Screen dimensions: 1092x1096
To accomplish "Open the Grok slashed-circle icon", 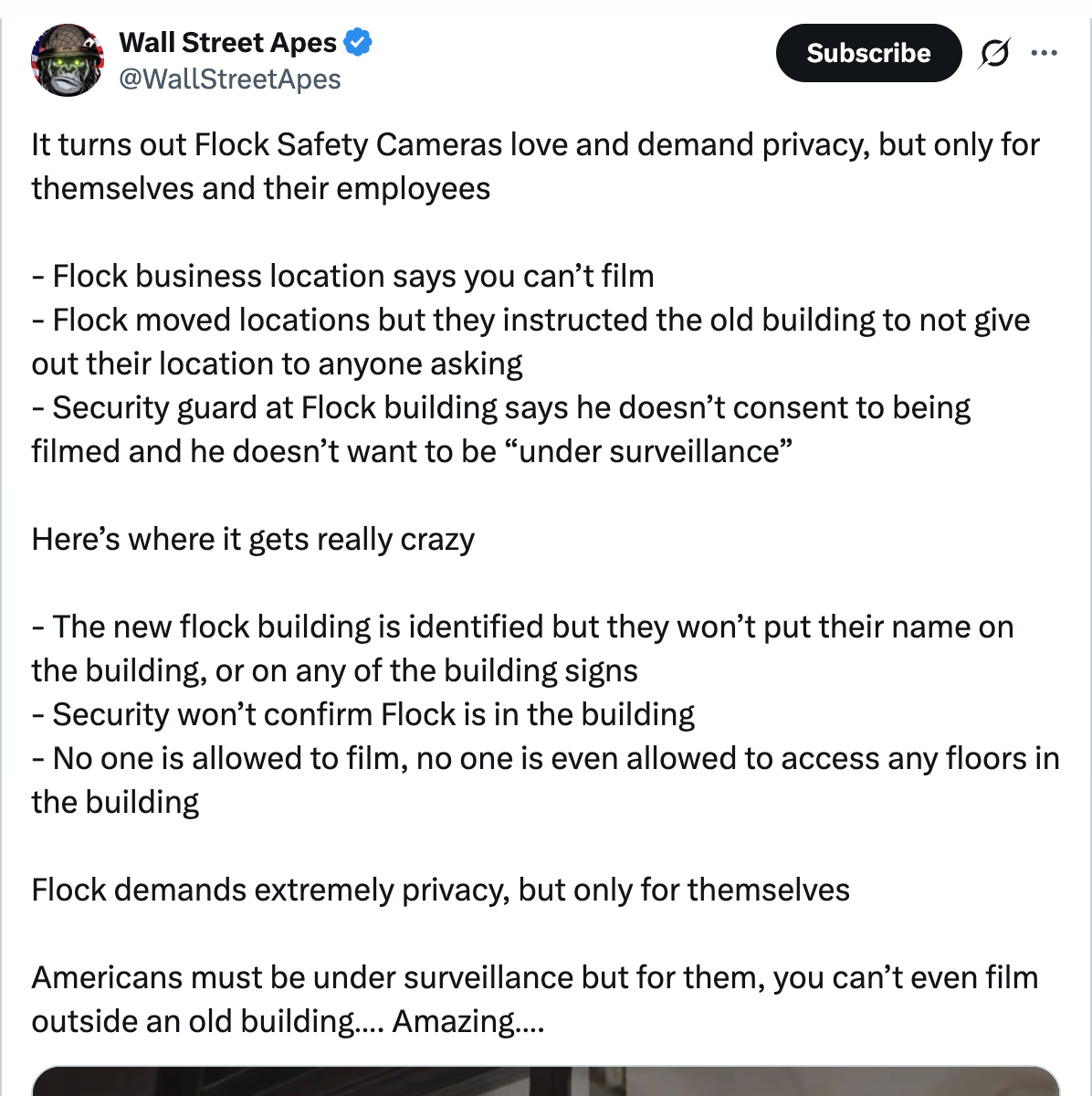I will [994, 54].
